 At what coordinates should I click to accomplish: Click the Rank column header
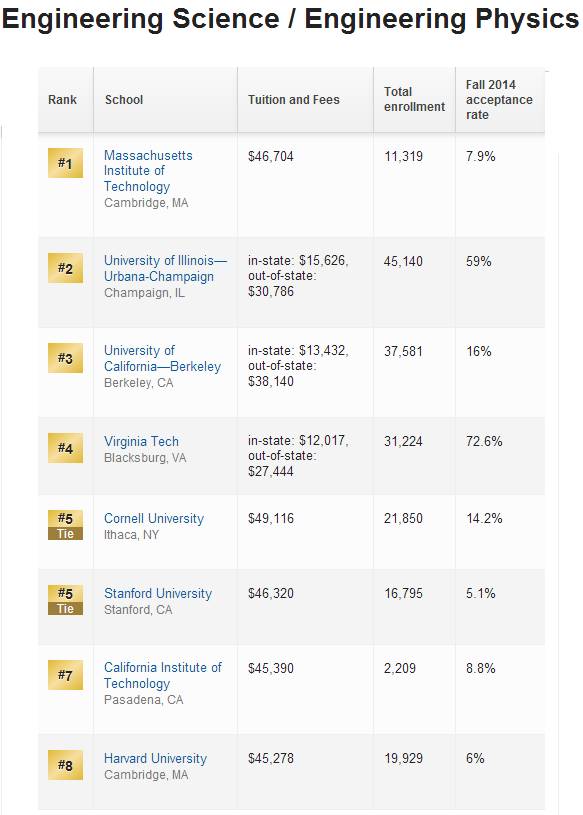(62, 99)
